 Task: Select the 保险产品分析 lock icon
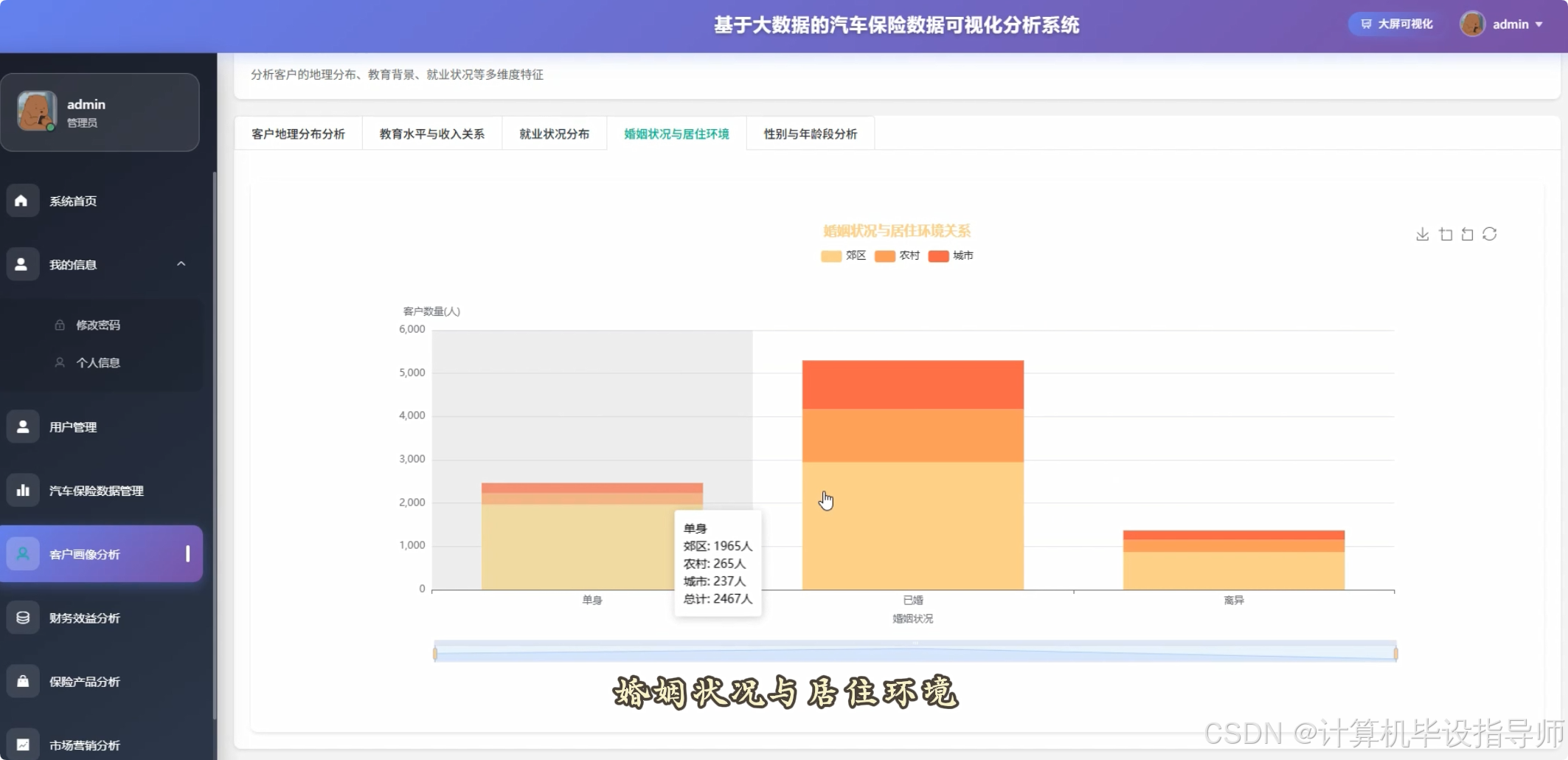21,681
